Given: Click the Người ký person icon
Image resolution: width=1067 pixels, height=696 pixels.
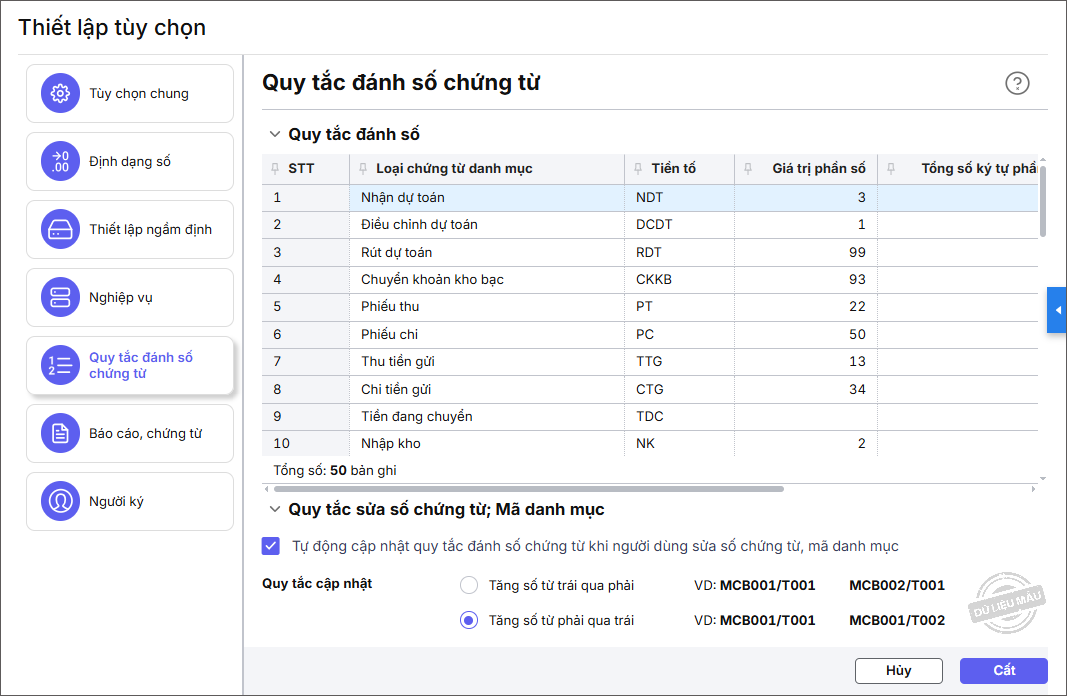Looking at the screenshot, I should point(60,502).
